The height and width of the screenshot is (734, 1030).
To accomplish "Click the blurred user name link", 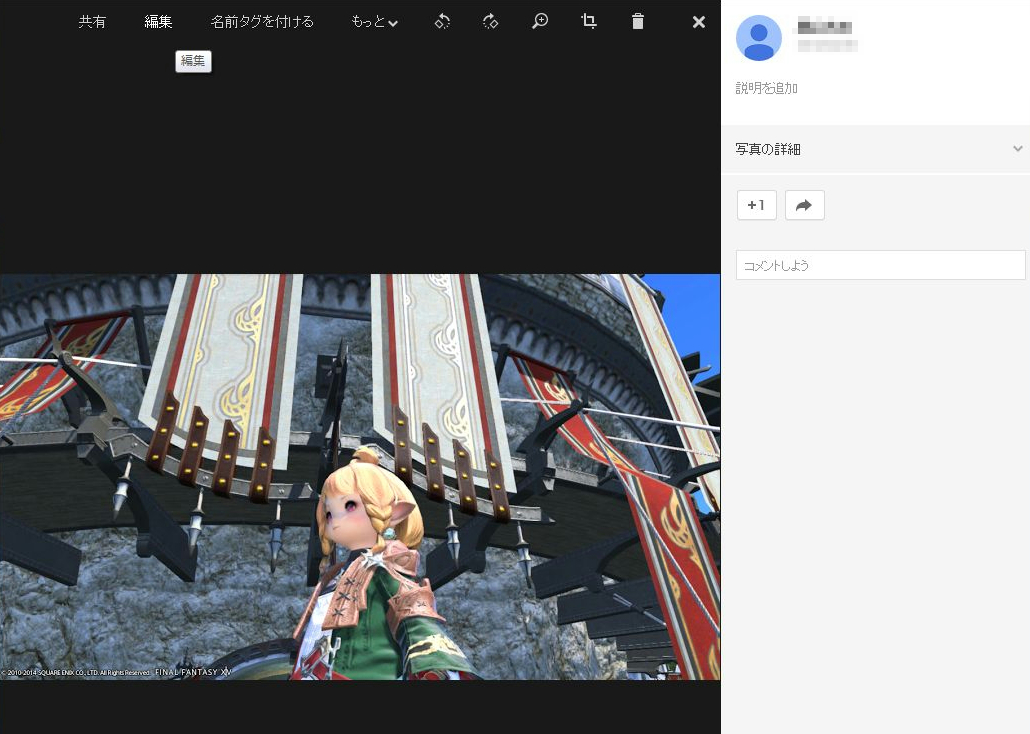I will coord(824,28).
